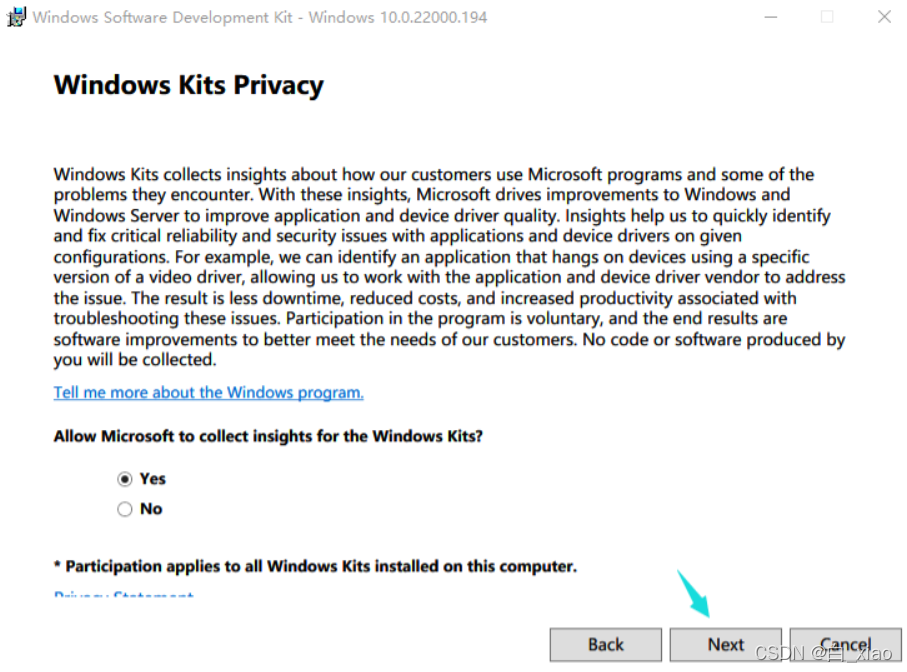Open the 'Tell me more about the Windows program' link
The width and height of the screenshot is (907, 672).
point(208,392)
